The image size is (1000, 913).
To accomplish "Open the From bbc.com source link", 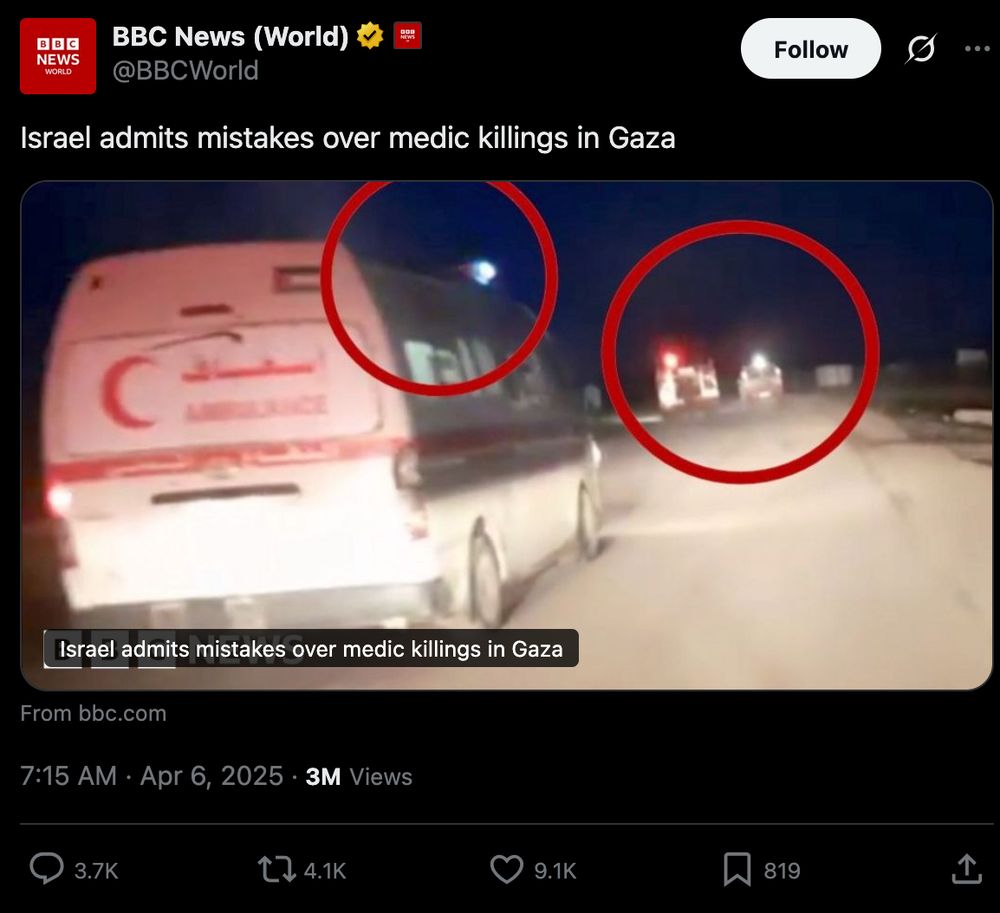I will (93, 713).
